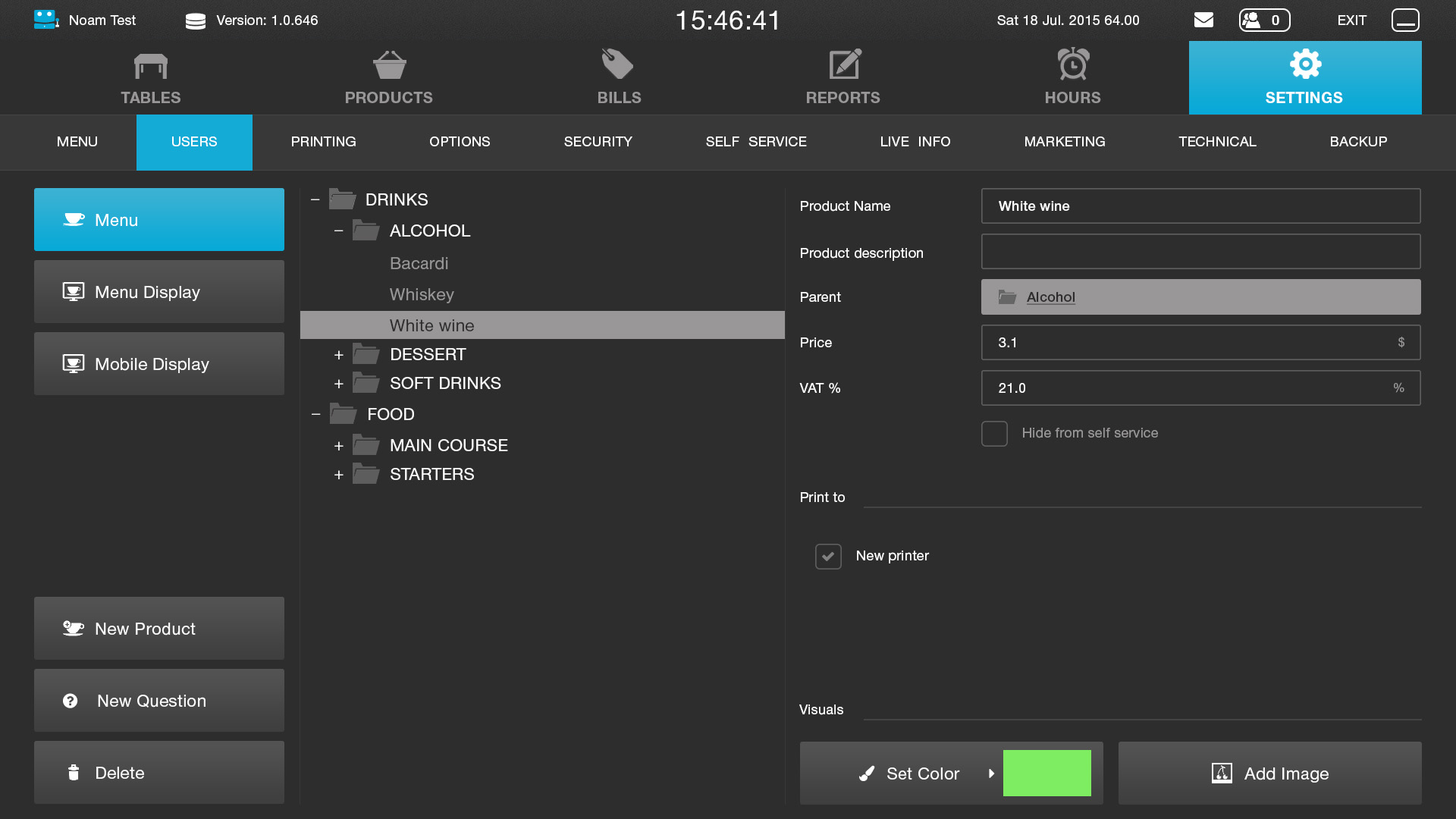
Task: Switch to the PRINTING tab
Action: [323, 142]
